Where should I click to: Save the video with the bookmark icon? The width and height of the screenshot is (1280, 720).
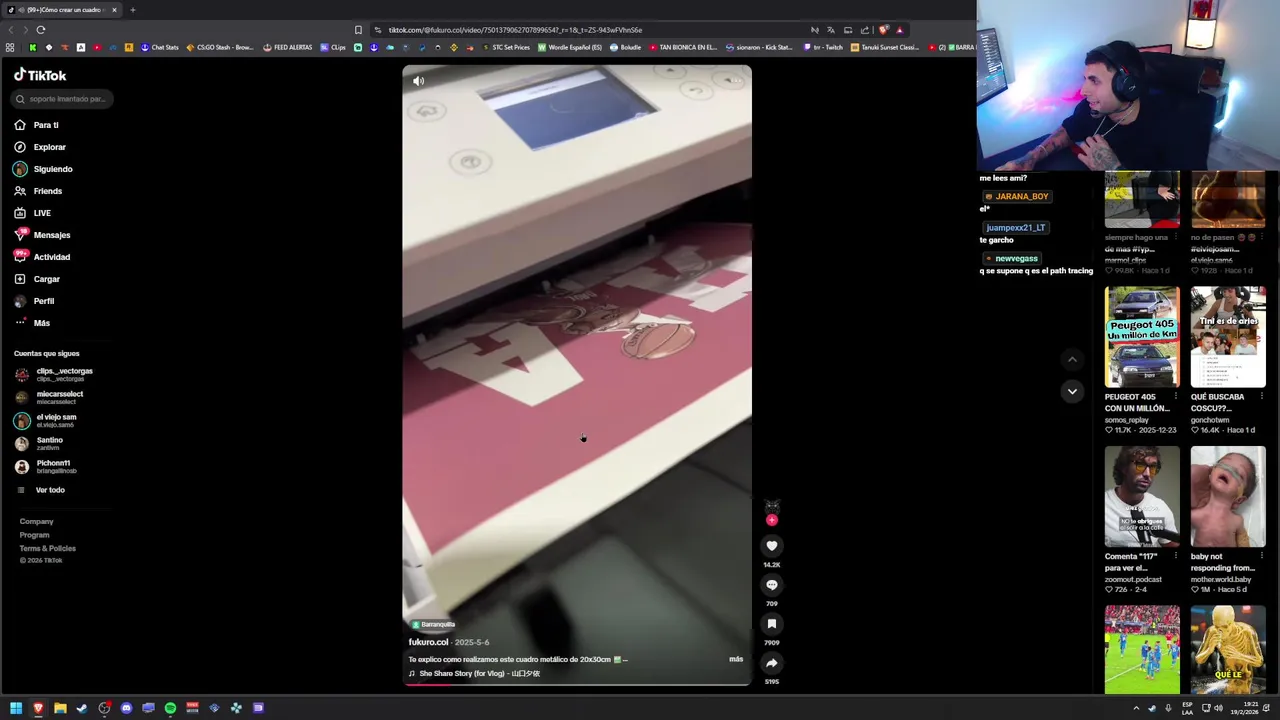pyautogui.click(x=771, y=624)
